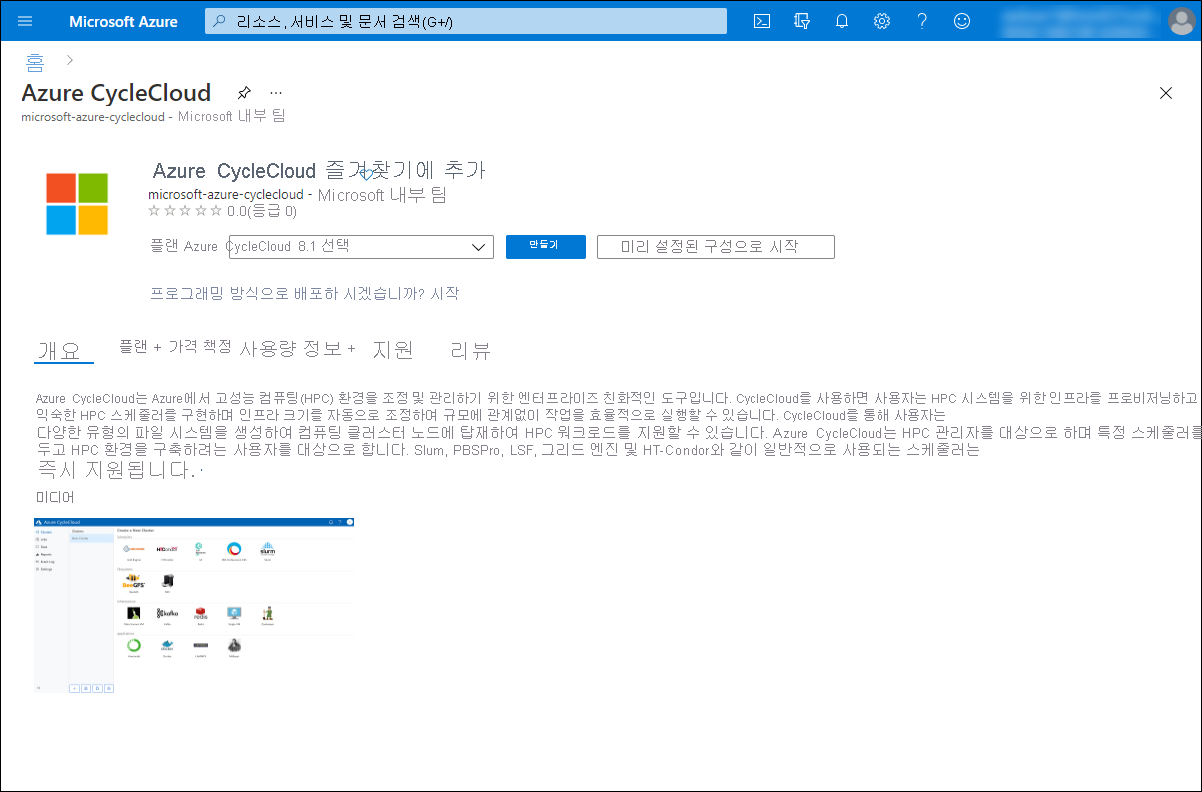Click the 만들기 button

coord(545,246)
